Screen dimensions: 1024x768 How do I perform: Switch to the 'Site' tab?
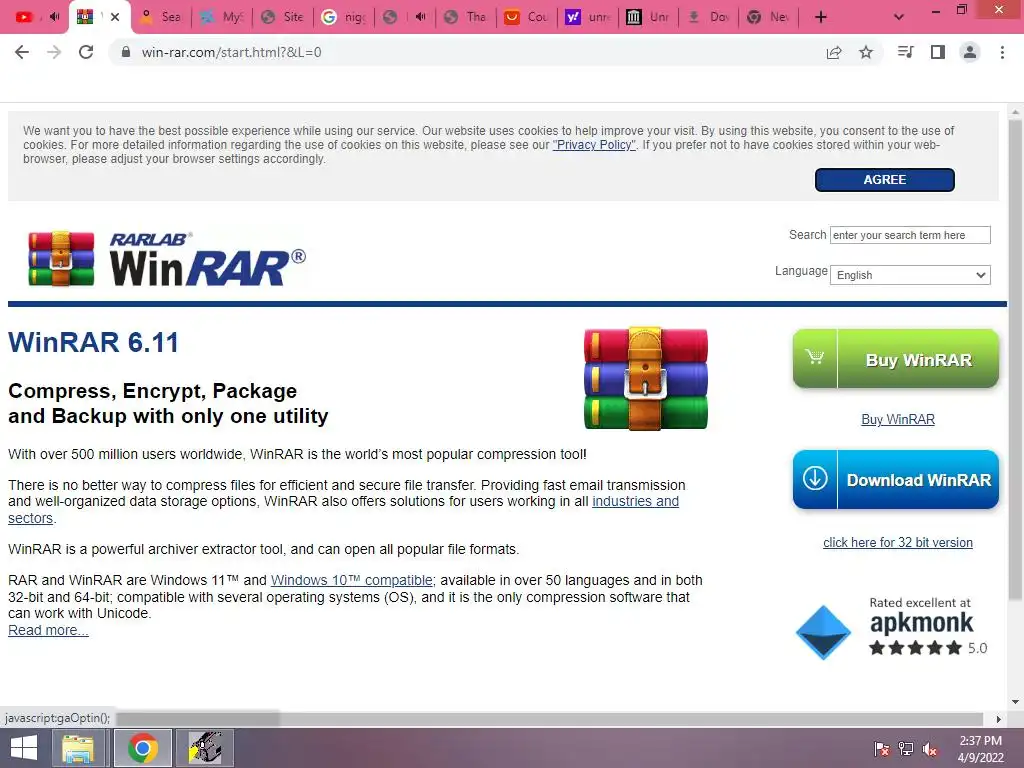(283, 17)
